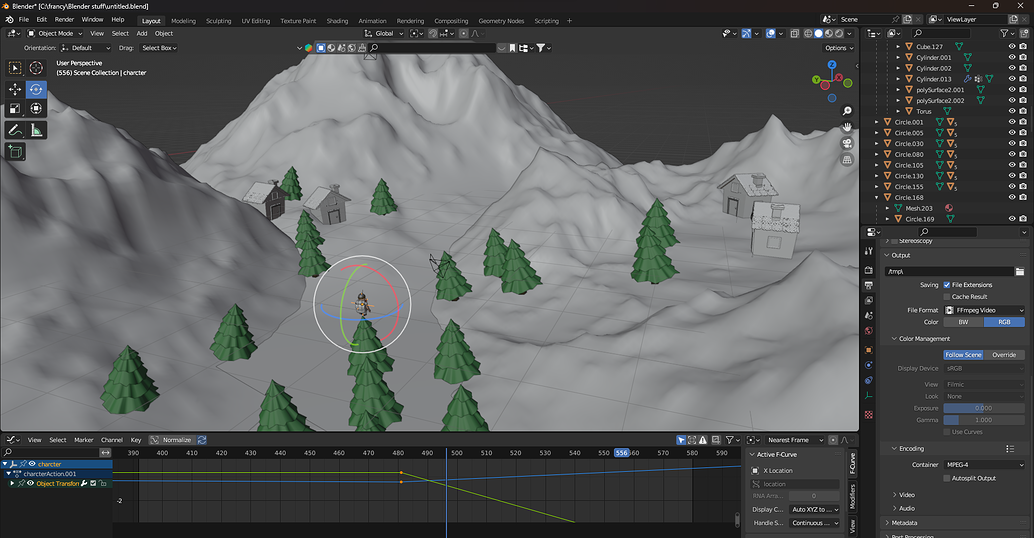Switch to the Shading workspace tab
This screenshot has height=538, width=1034.
click(x=337, y=21)
